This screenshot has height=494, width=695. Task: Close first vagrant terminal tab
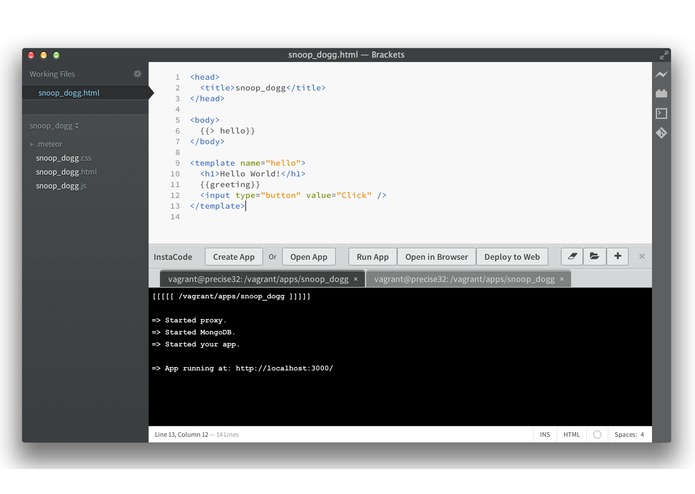coord(355,279)
